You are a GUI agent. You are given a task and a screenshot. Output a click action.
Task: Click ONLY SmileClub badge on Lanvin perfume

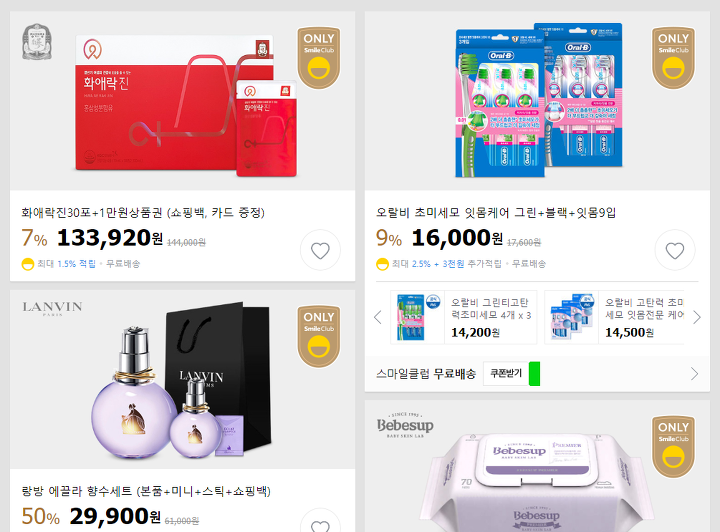[319, 336]
